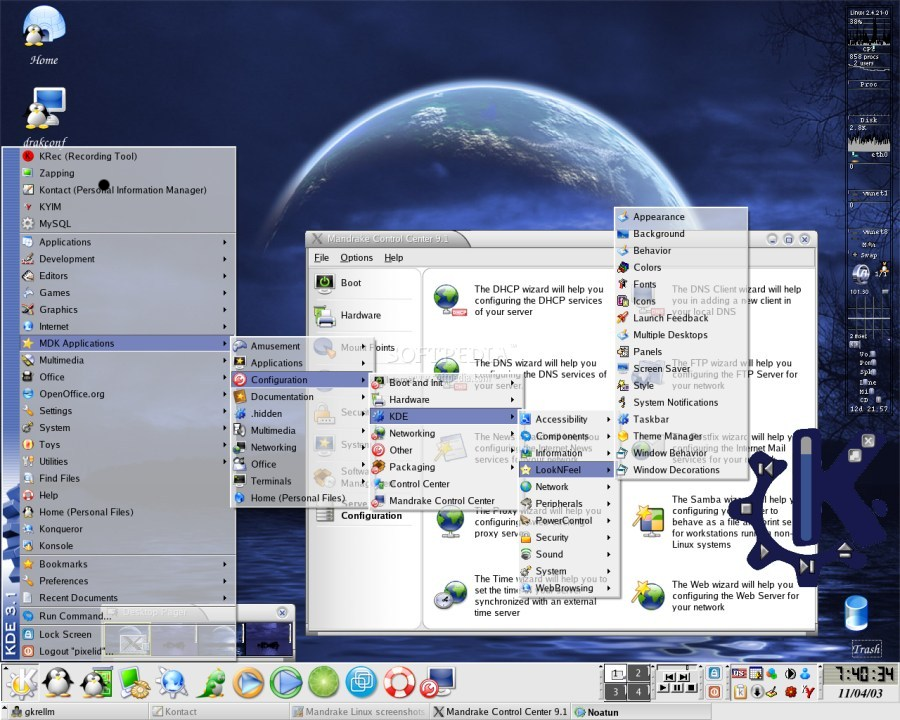
Task: Click the vertical scrollbar beside the KDE logo
Action: coord(806,490)
